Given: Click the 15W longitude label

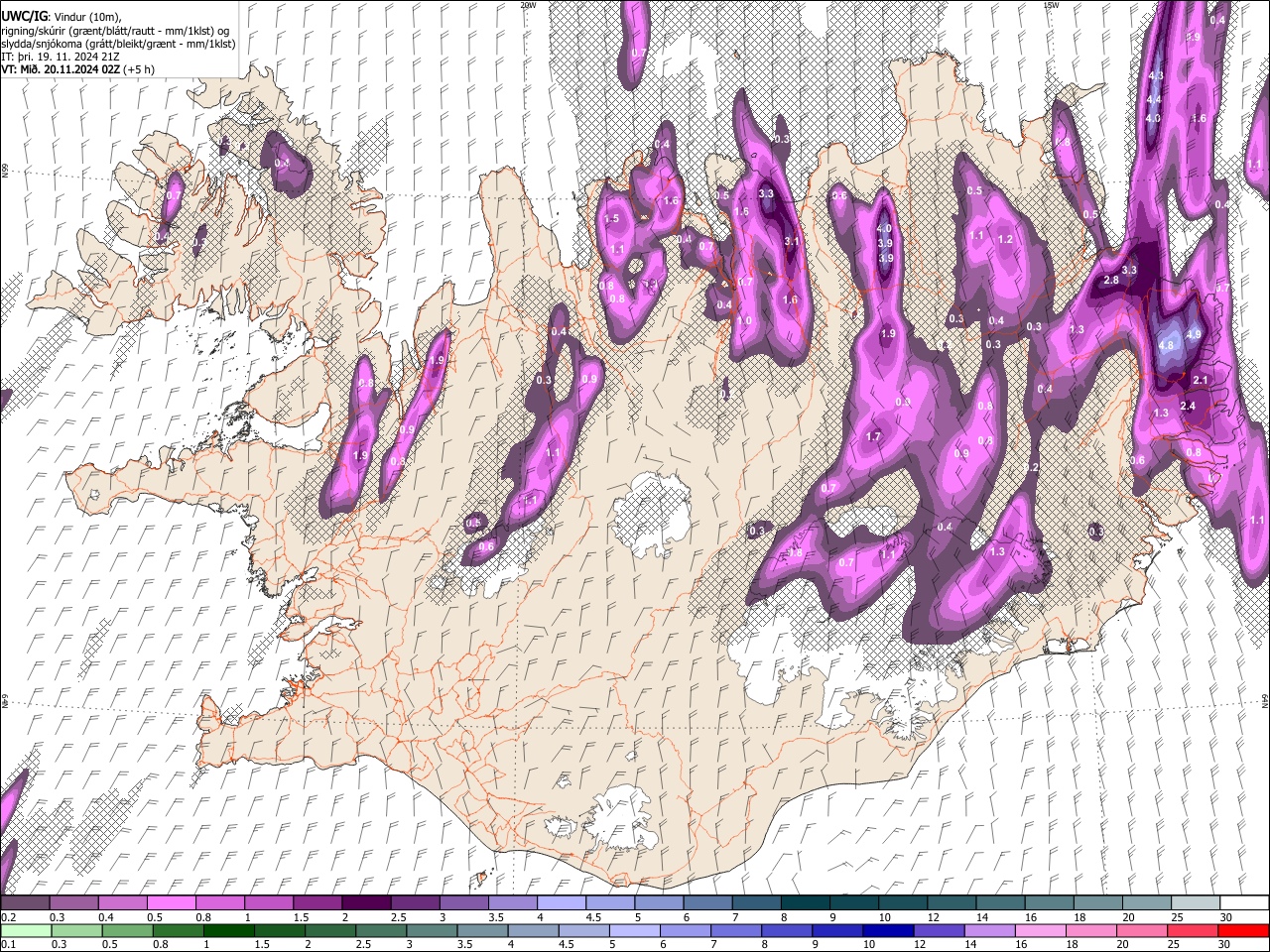Looking at the screenshot, I should click(1050, 5).
